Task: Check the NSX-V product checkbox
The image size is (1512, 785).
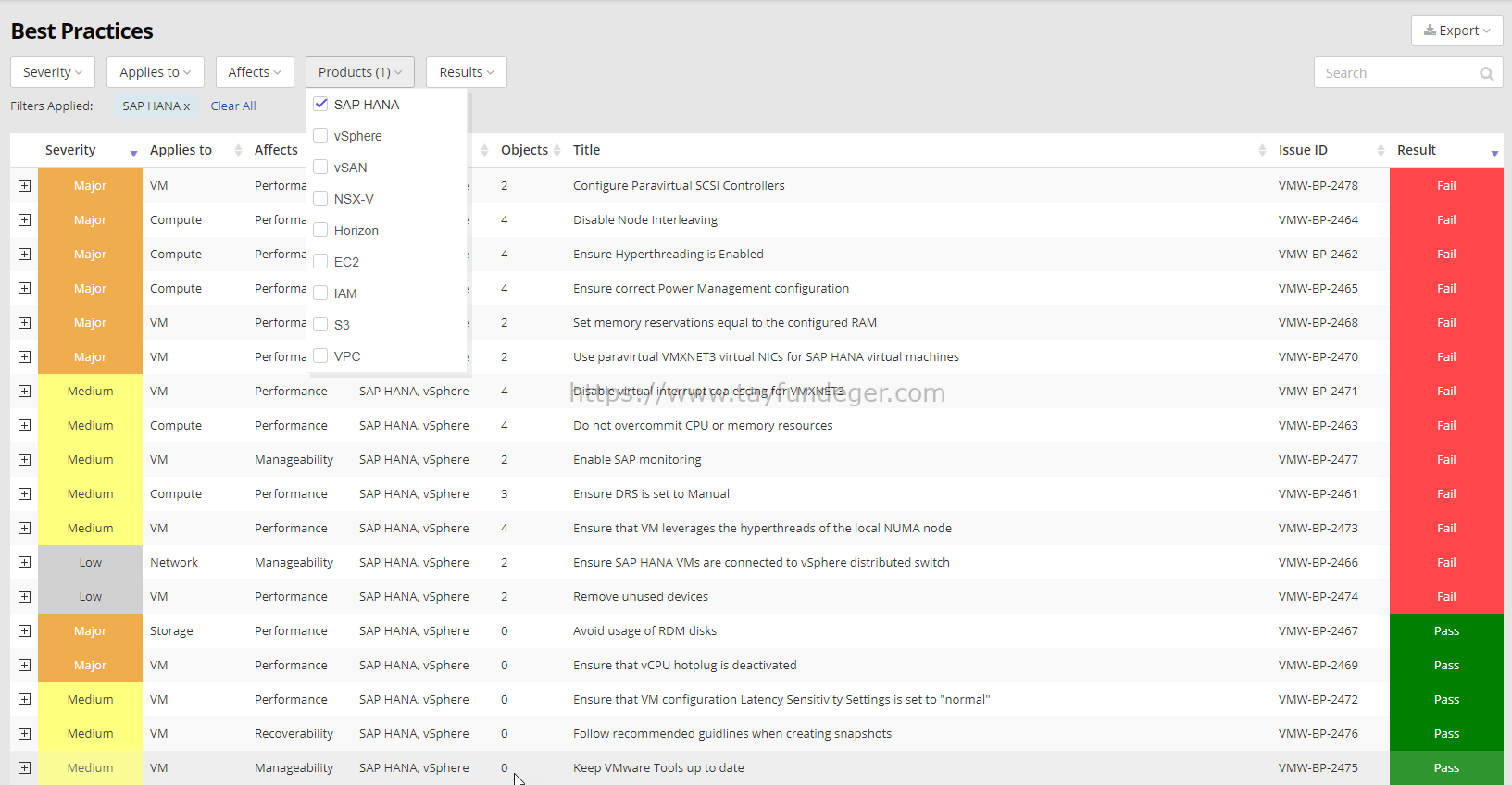Action: pyautogui.click(x=320, y=198)
